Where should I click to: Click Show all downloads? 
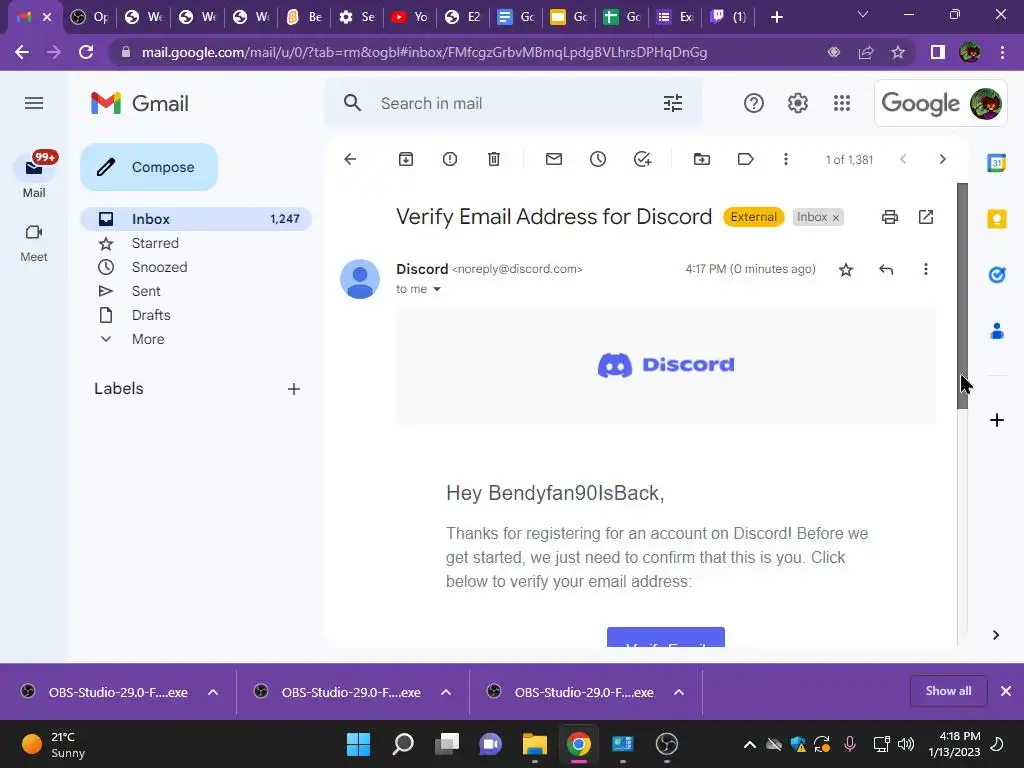click(x=948, y=691)
